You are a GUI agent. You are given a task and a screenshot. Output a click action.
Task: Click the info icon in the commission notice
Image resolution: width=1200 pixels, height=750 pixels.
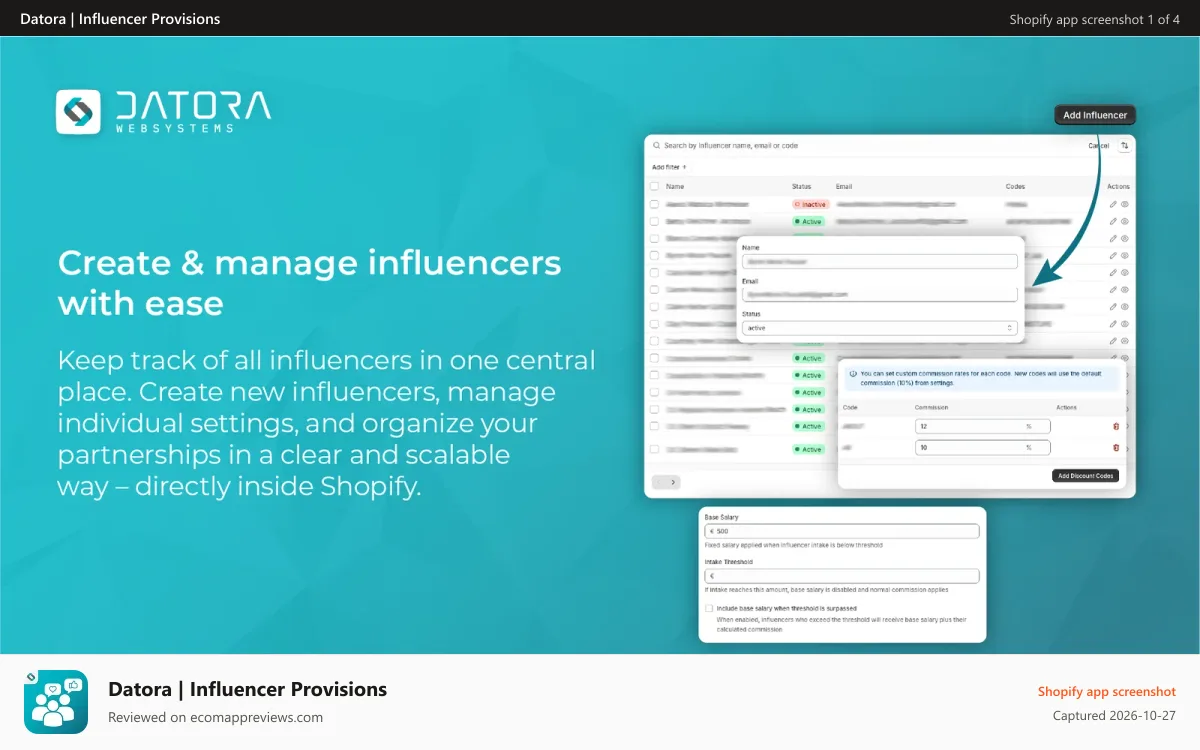coord(853,373)
